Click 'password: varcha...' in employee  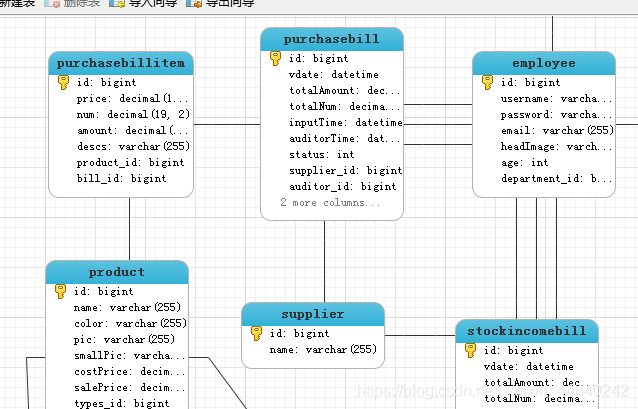(x=557, y=115)
